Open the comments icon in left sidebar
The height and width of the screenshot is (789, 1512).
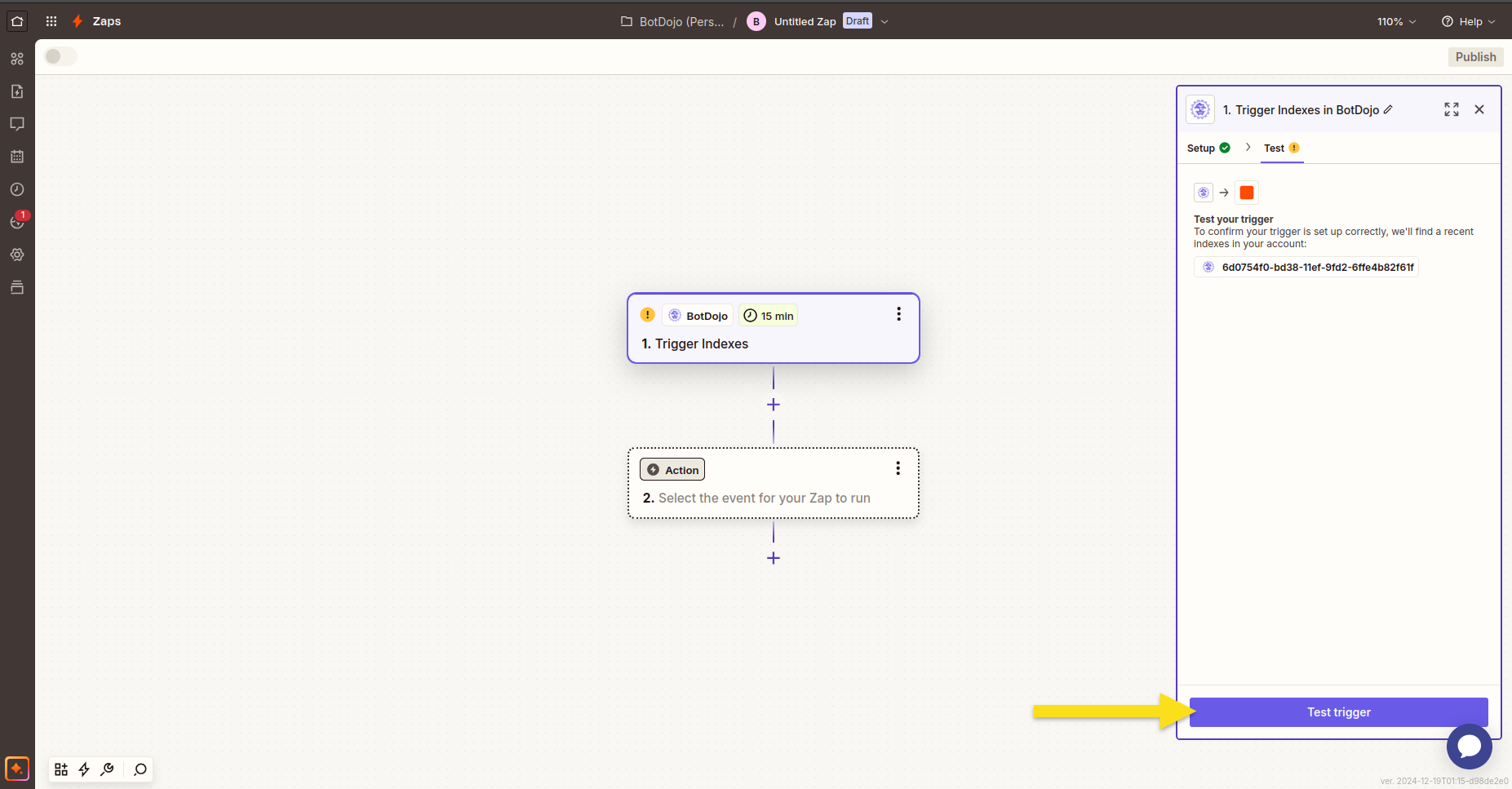click(17, 124)
